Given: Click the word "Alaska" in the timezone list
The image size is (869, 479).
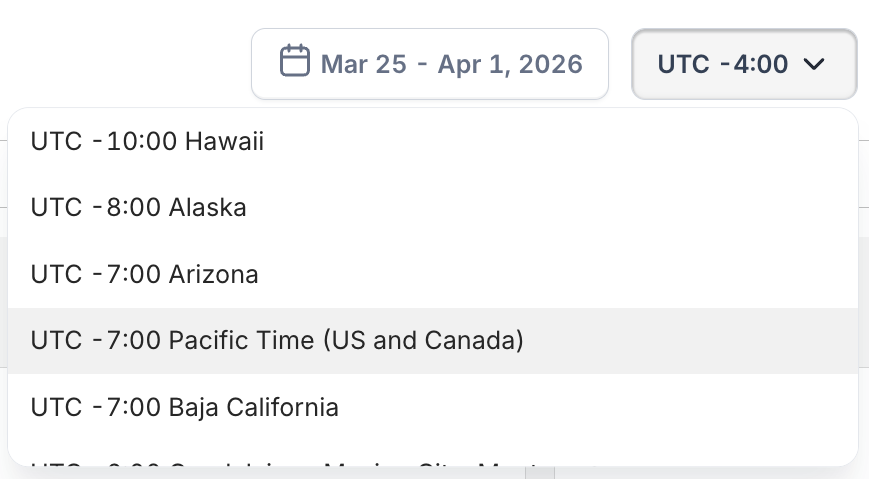Looking at the screenshot, I should point(208,208).
